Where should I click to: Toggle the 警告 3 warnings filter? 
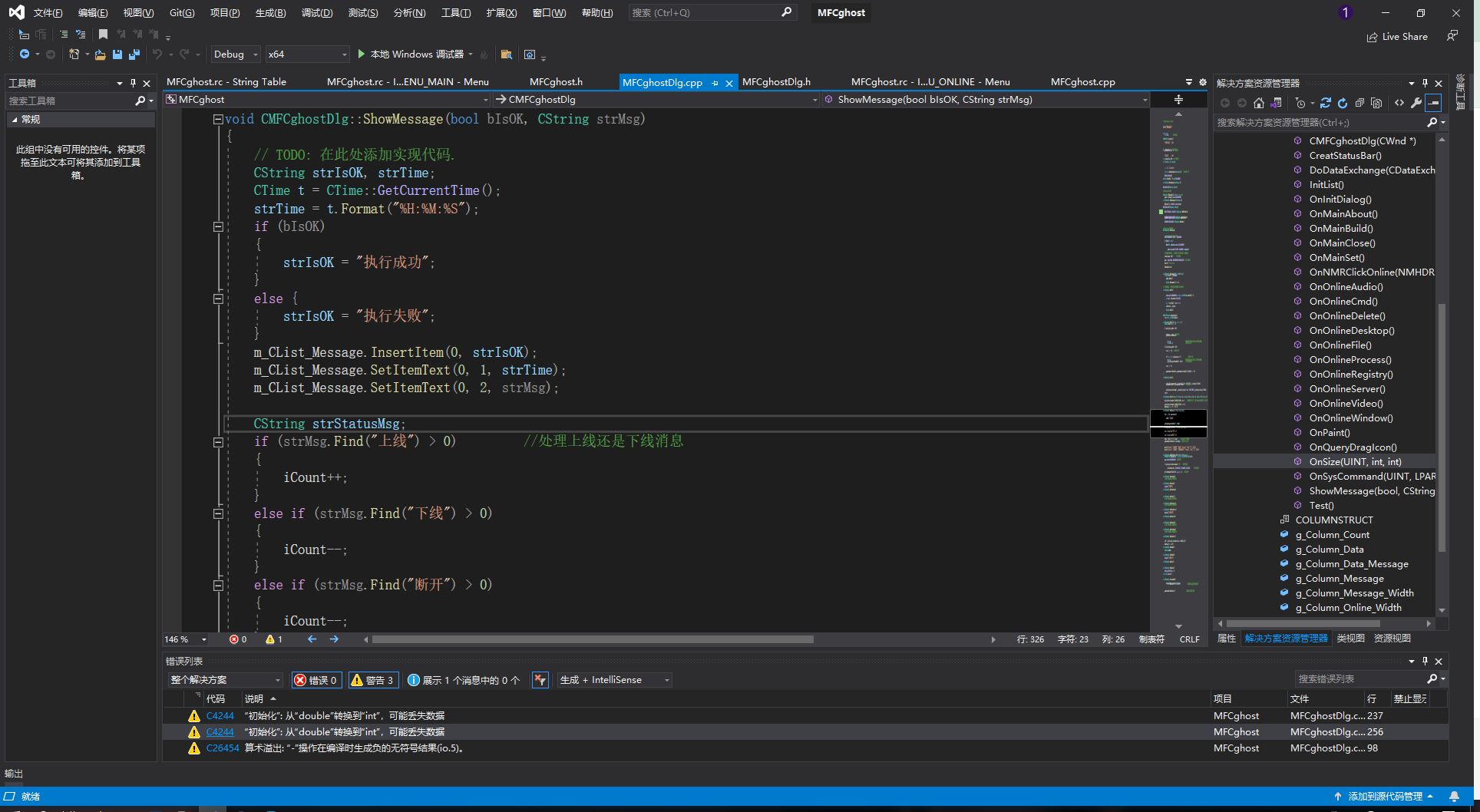(x=372, y=680)
